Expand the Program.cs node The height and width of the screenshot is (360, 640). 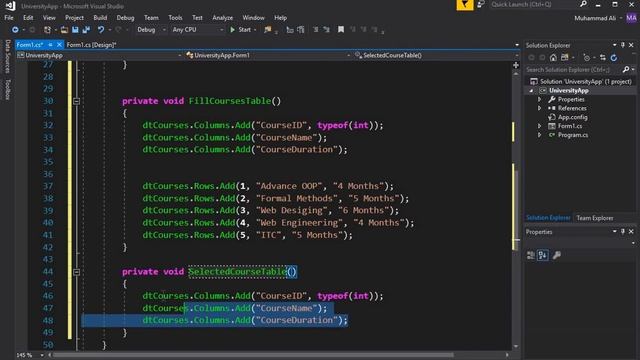pos(540,135)
